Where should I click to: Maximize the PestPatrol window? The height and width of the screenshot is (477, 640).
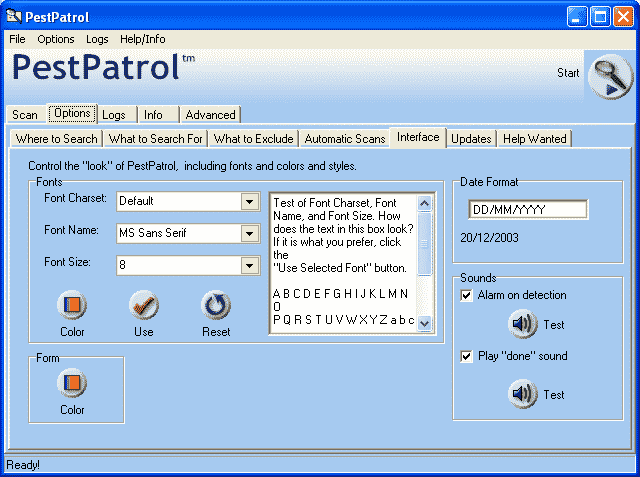click(600, 17)
